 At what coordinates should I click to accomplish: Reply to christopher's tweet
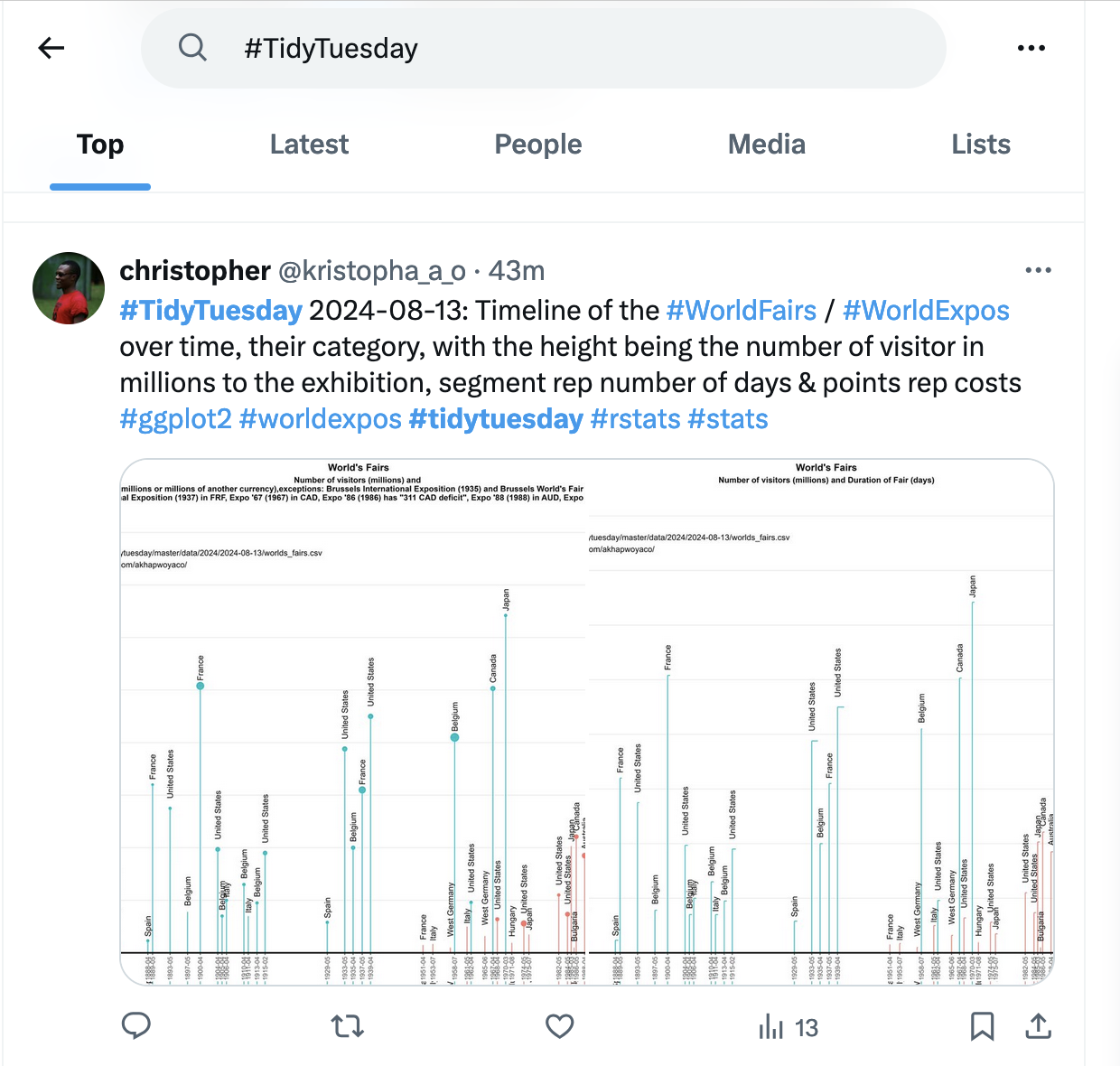tap(136, 1025)
